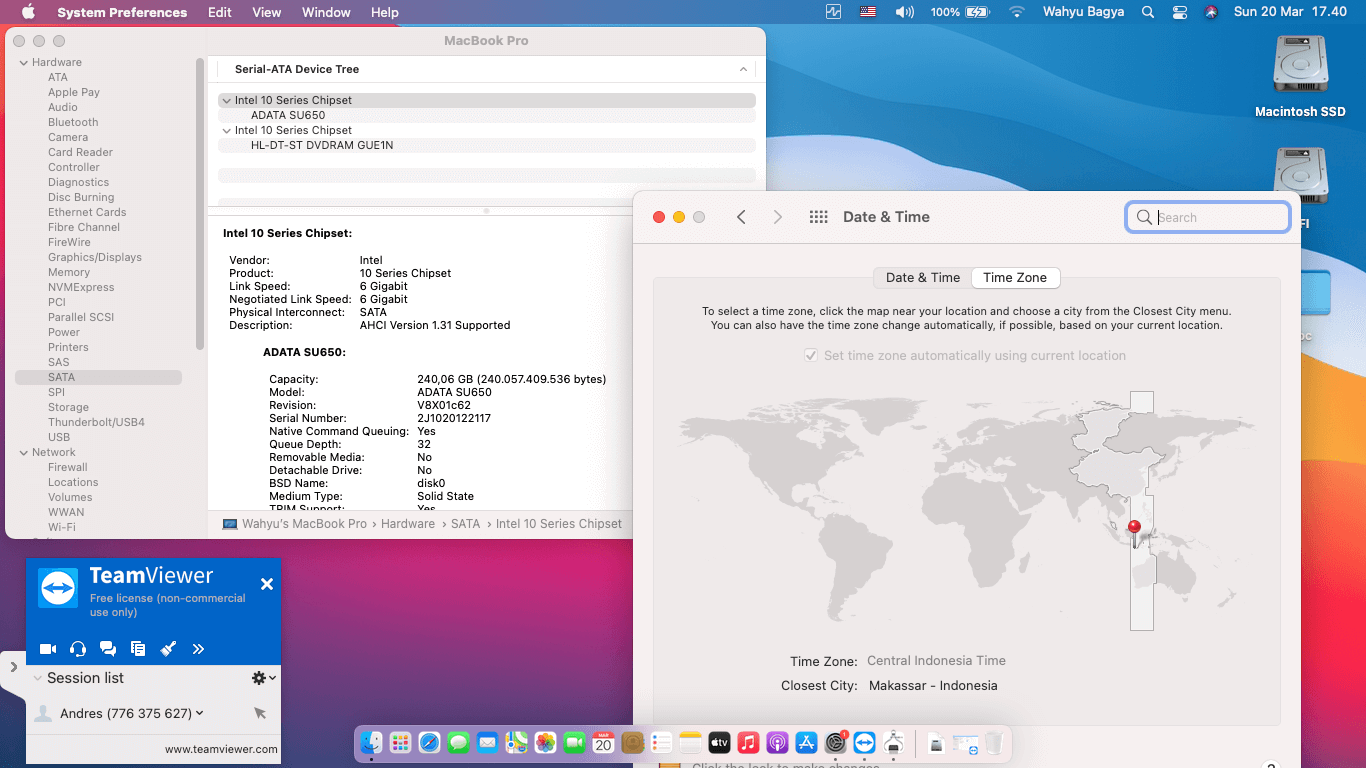Open Apple TV from the Dock
The image size is (1366, 768).
pos(720,743)
